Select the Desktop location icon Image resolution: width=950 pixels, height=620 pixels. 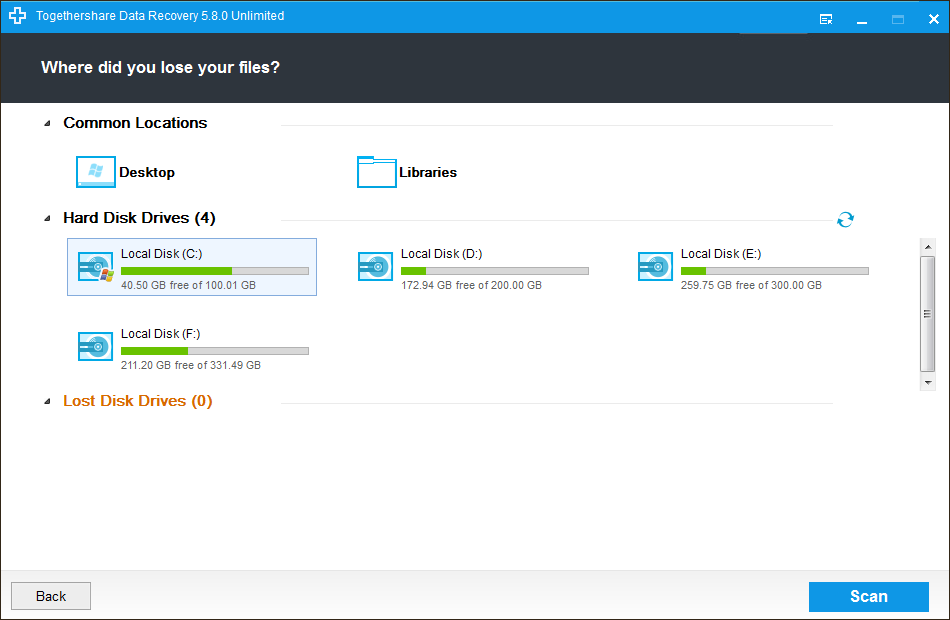click(x=96, y=172)
